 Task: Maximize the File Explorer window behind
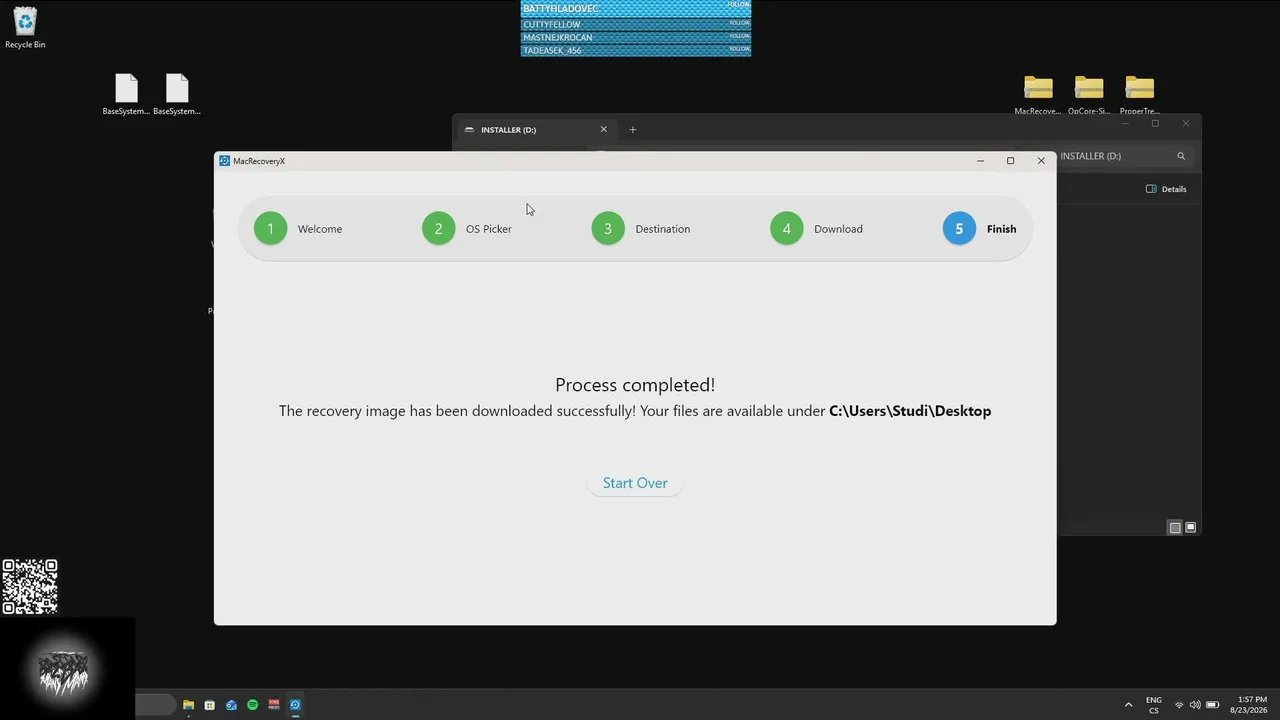1155,123
